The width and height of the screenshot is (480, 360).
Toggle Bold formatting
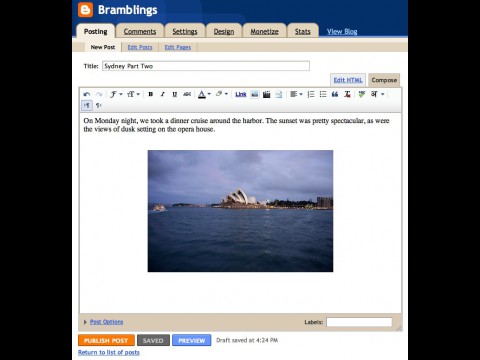[150, 94]
